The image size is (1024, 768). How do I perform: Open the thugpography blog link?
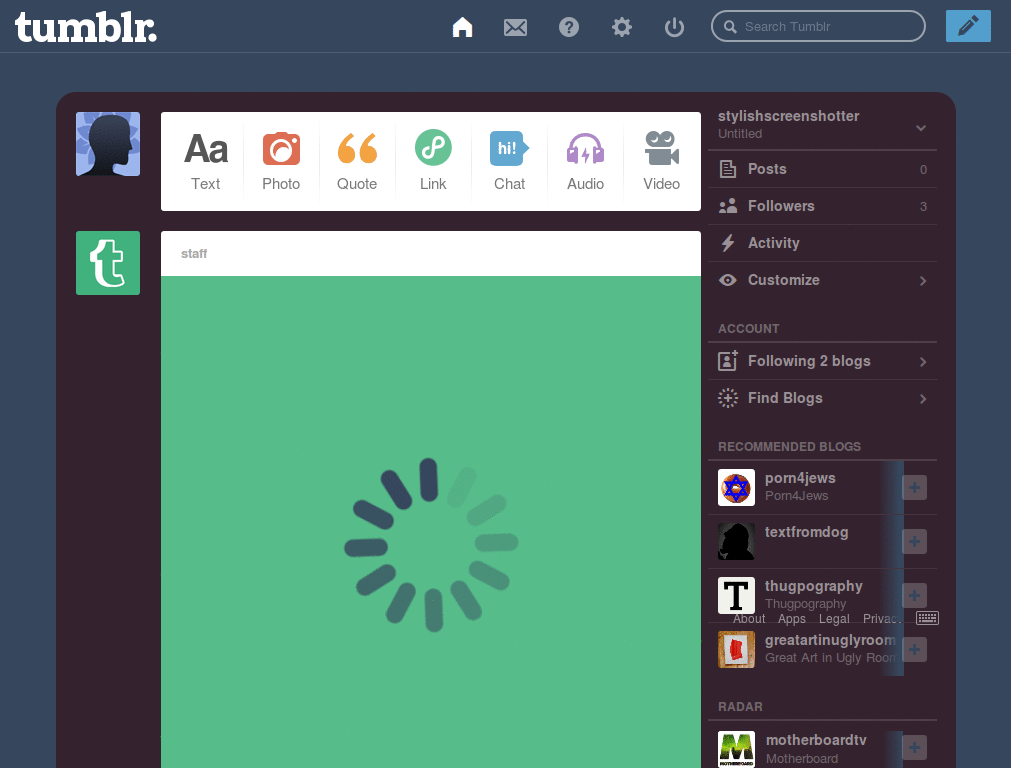pyautogui.click(x=814, y=586)
